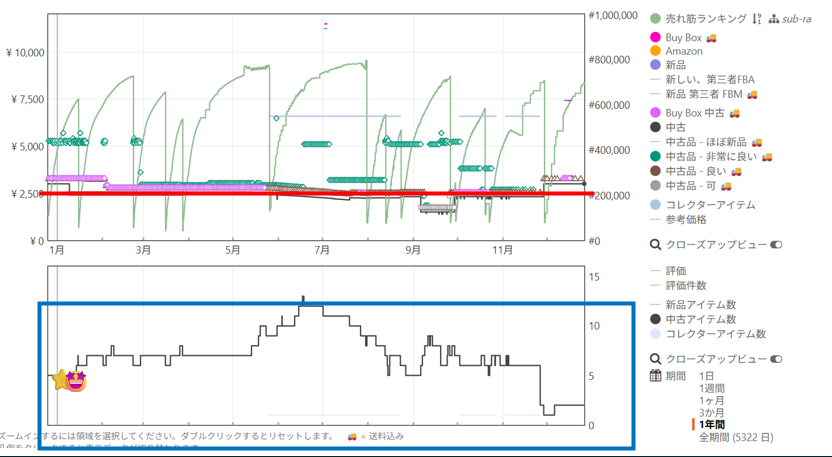Select the 1日 time range
The height and width of the screenshot is (457, 832).
click(706, 376)
